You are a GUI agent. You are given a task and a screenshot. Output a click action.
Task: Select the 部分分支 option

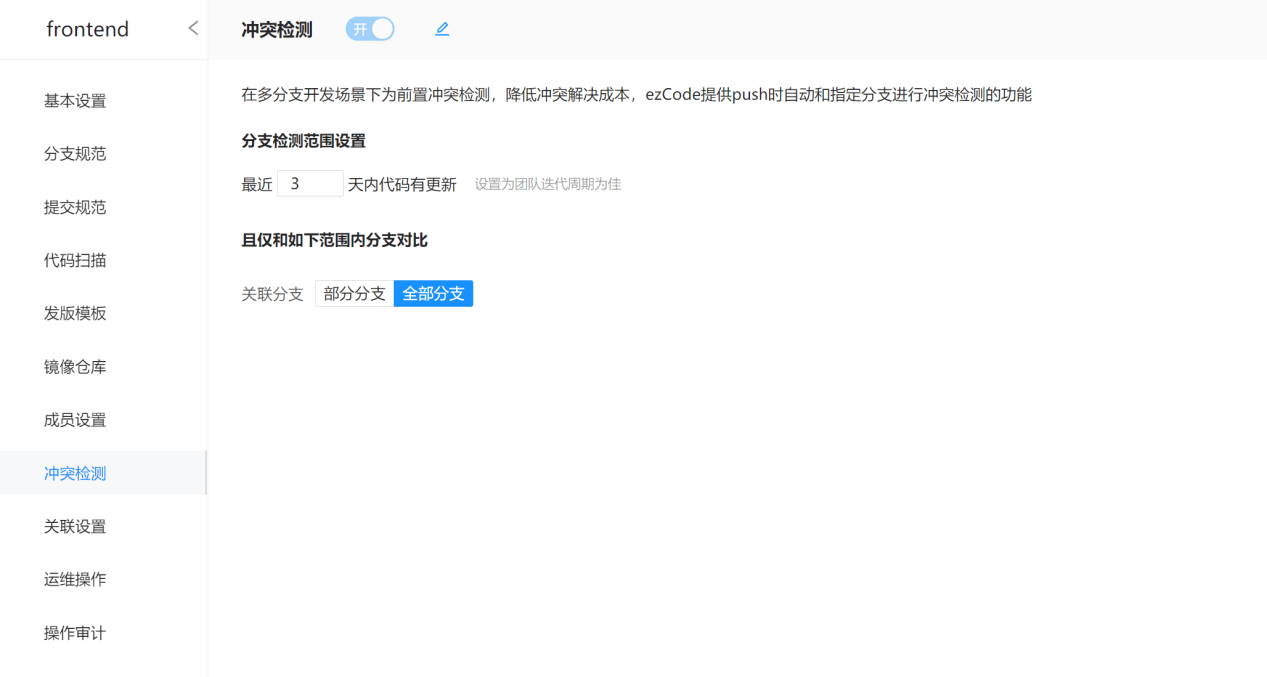pyautogui.click(x=354, y=294)
